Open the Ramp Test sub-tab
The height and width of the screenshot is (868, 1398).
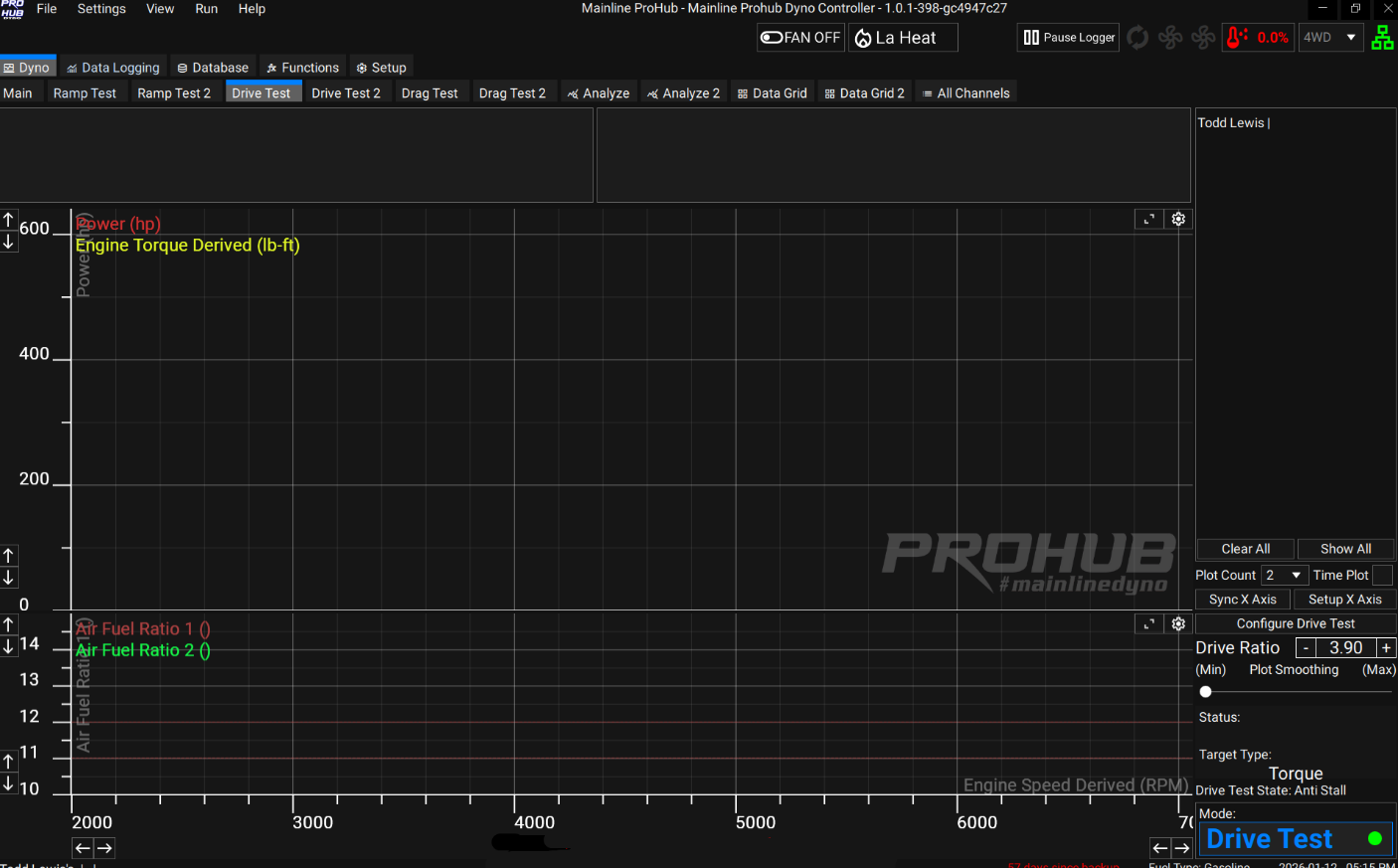85,93
